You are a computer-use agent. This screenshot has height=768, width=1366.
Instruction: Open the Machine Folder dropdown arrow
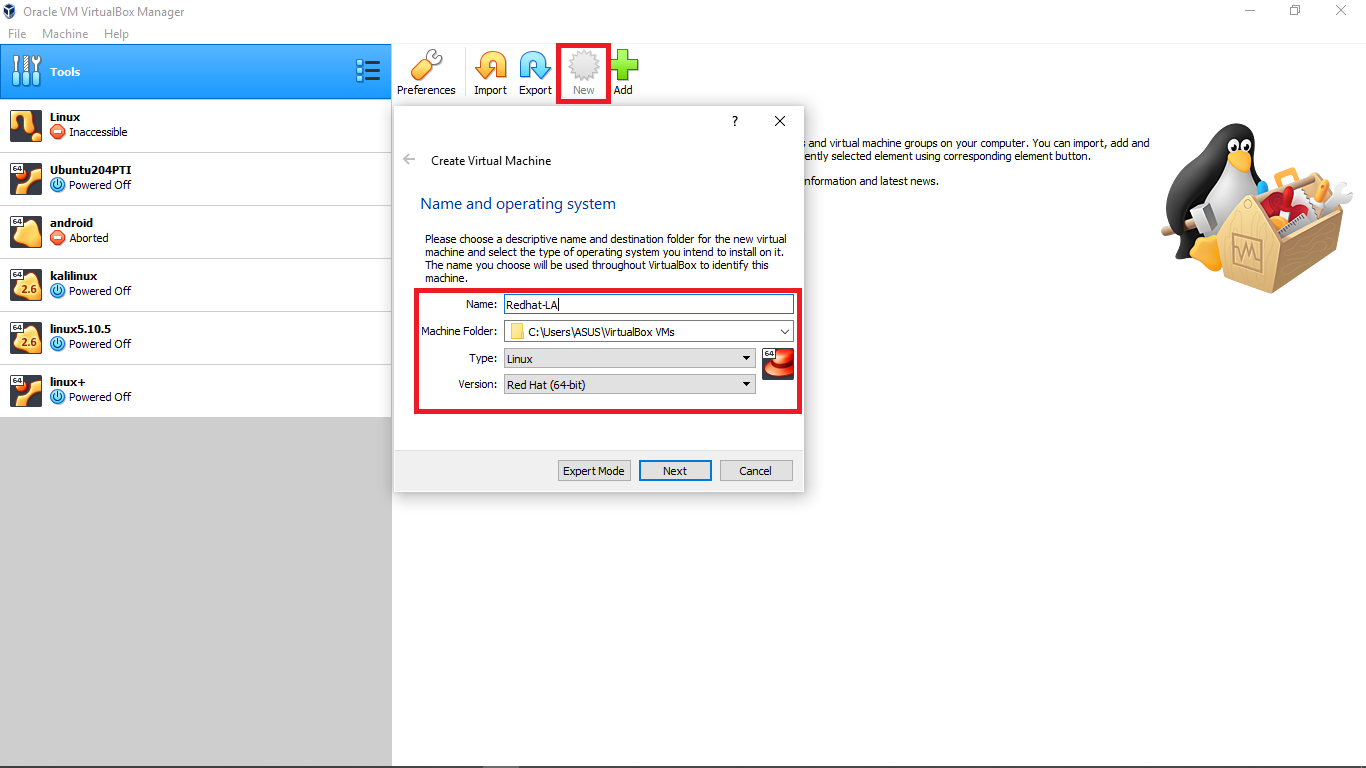point(785,332)
